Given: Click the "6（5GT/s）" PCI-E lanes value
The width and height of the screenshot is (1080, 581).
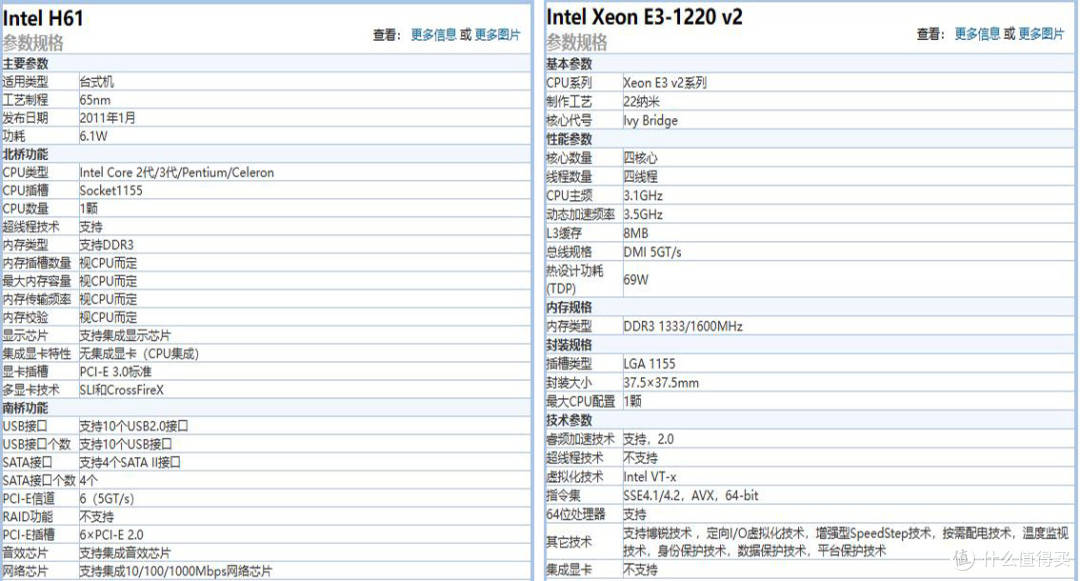Looking at the screenshot, I should (x=107, y=498).
